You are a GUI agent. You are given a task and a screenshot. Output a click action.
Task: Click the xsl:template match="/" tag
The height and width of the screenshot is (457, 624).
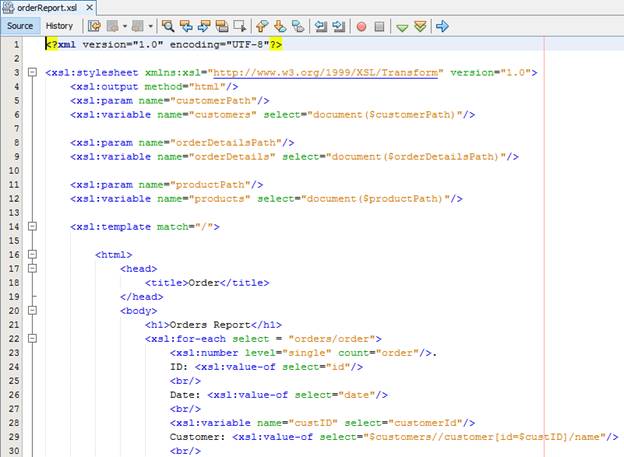coord(145,227)
